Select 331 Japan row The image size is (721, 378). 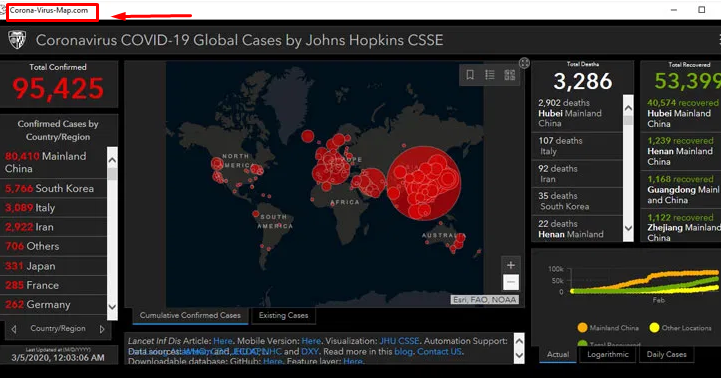click(x=53, y=266)
